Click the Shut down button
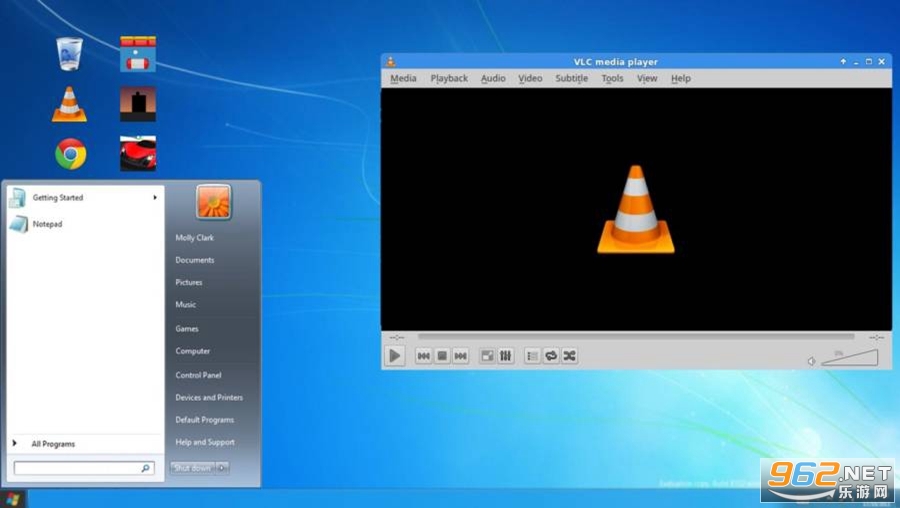The height and width of the screenshot is (508, 900). coord(192,468)
